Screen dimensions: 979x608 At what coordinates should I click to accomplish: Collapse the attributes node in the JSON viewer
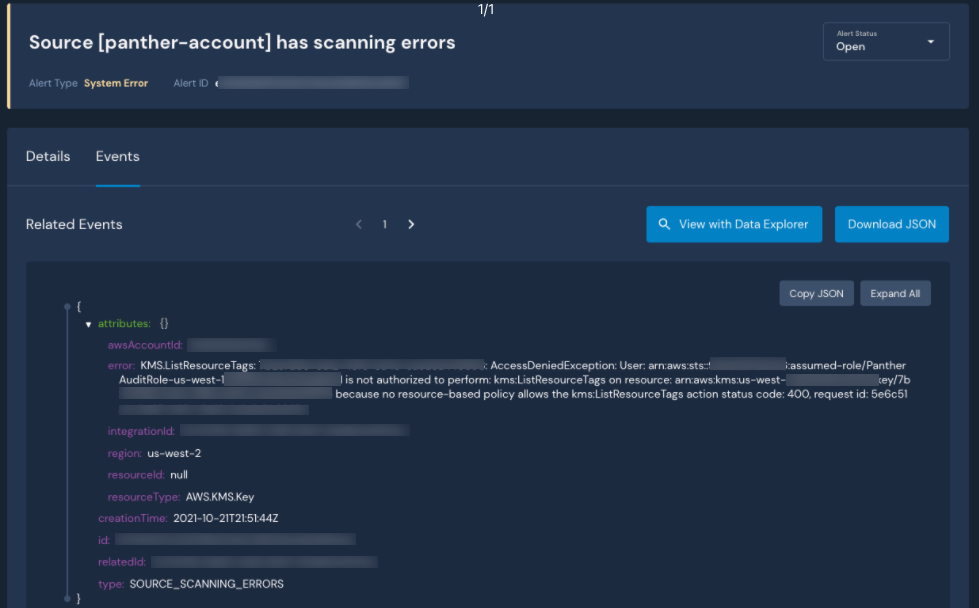click(x=89, y=323)
